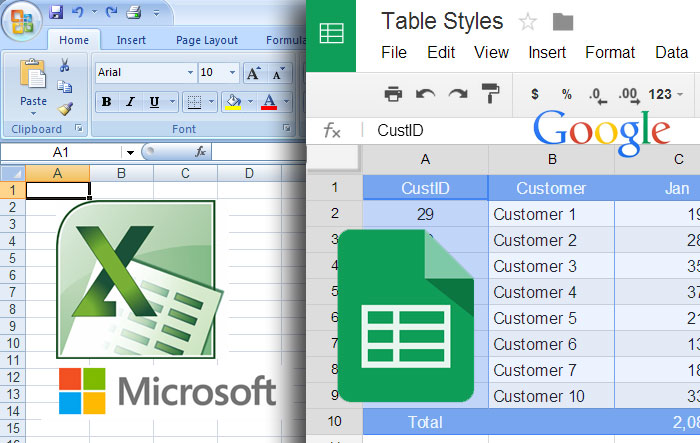Open the fill color dropdown arrow
700x443 pixels.
[x=250, y=102]
